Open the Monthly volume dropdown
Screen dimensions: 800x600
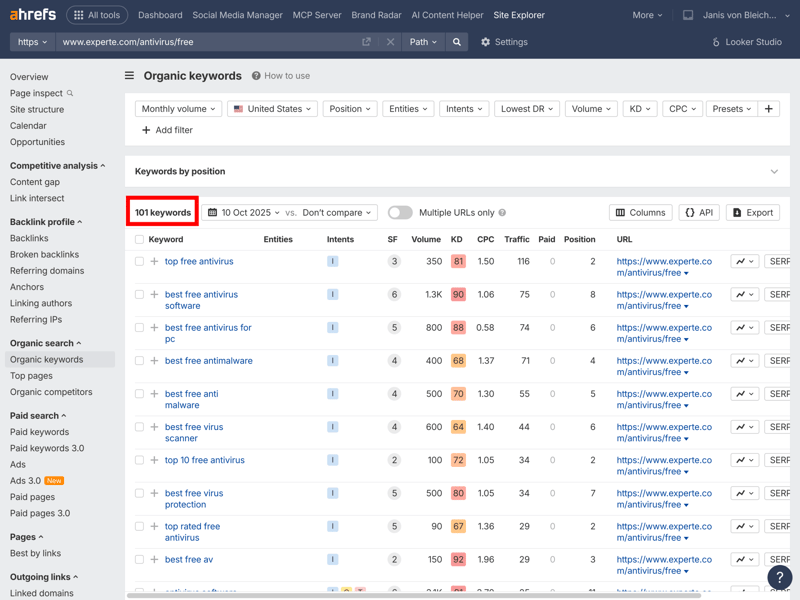click(178, 109)
